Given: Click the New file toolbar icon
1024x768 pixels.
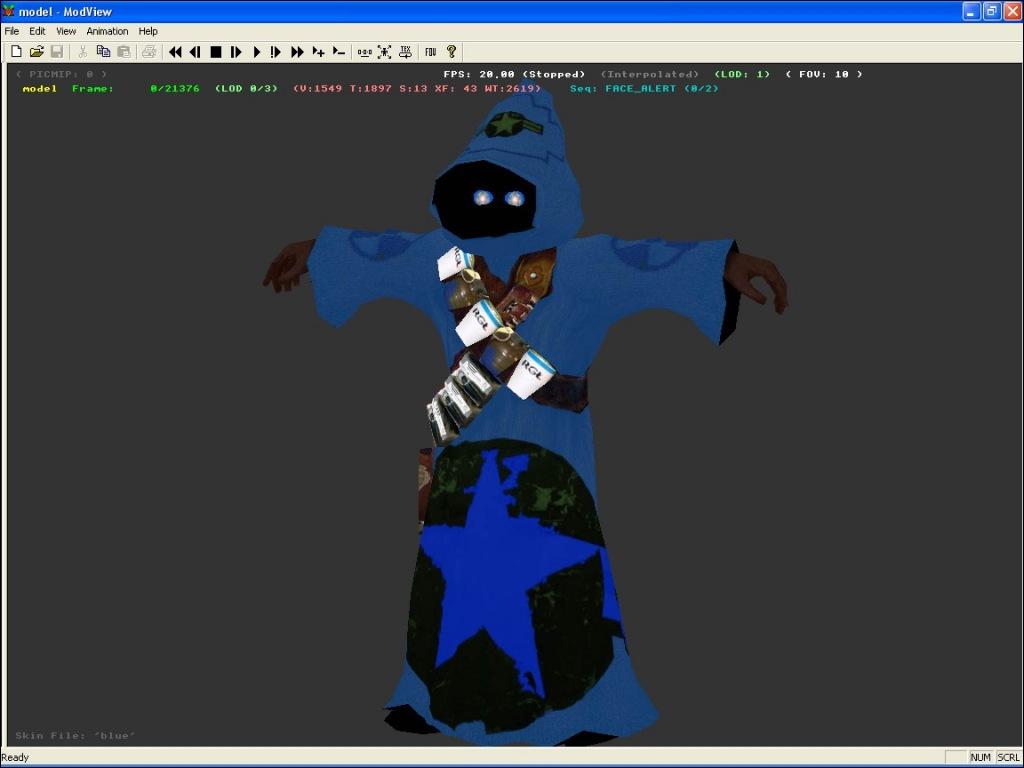Looking at the screenshot, I should (16, 52).
